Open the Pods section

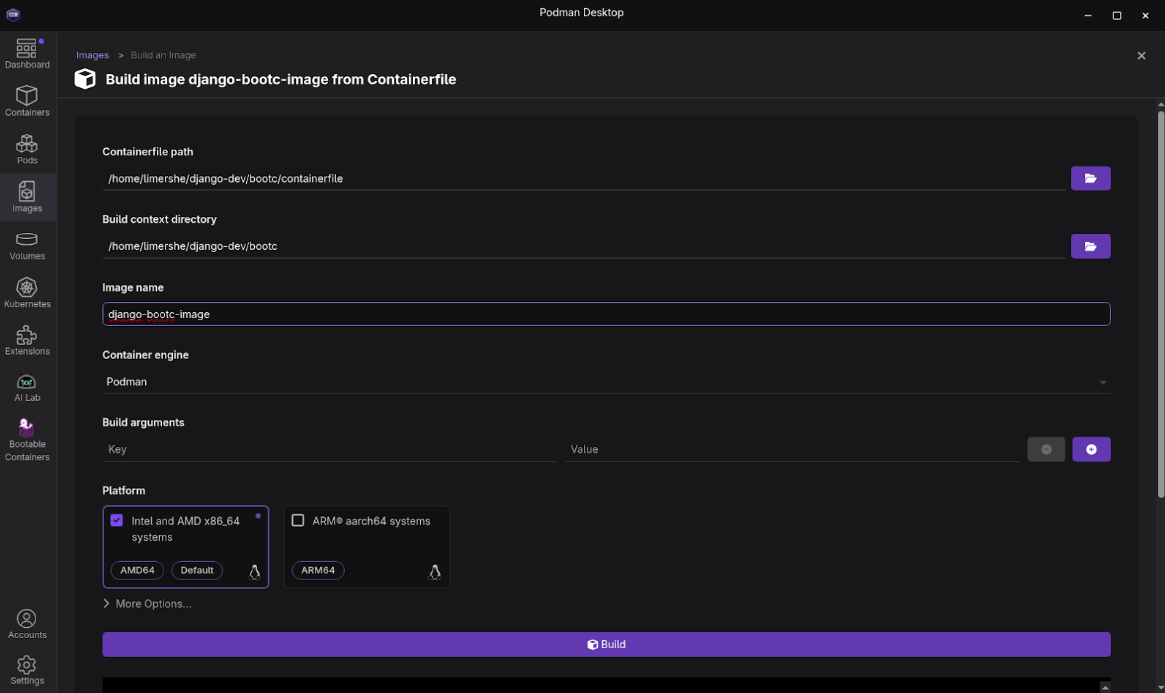27,149
